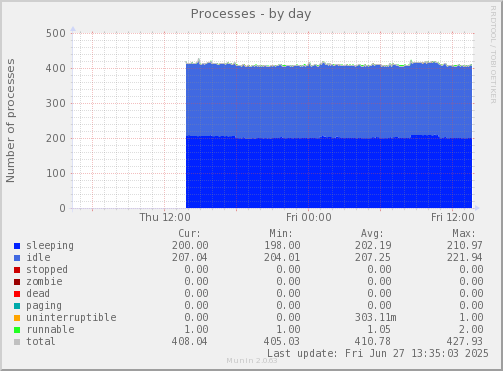This screenshot has height=371, width=503.
Task: Click idle minimum value 204.01
Action: [x=282, y=257]
